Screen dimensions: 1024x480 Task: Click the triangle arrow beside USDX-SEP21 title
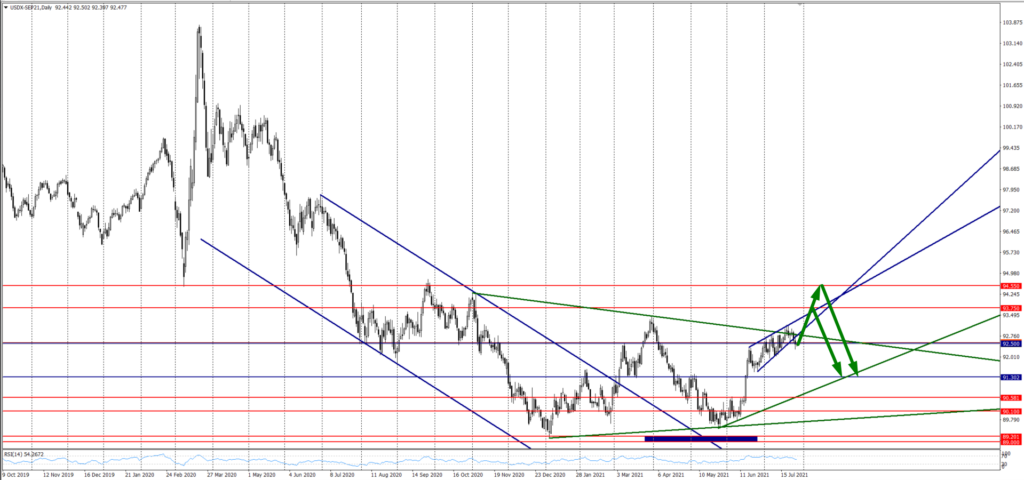(x=5, y=6)
